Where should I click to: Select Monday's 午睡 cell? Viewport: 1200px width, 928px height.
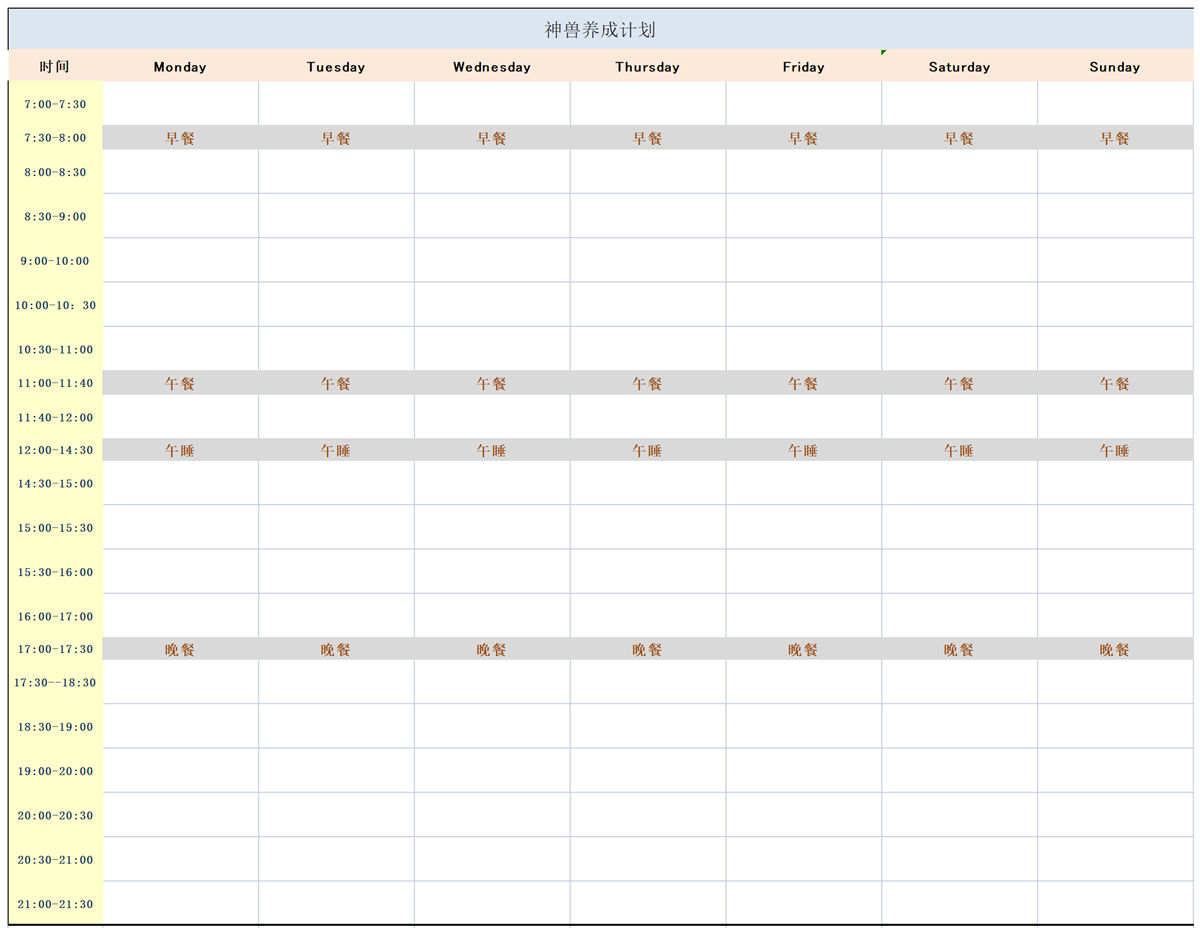tap(180, 450)
